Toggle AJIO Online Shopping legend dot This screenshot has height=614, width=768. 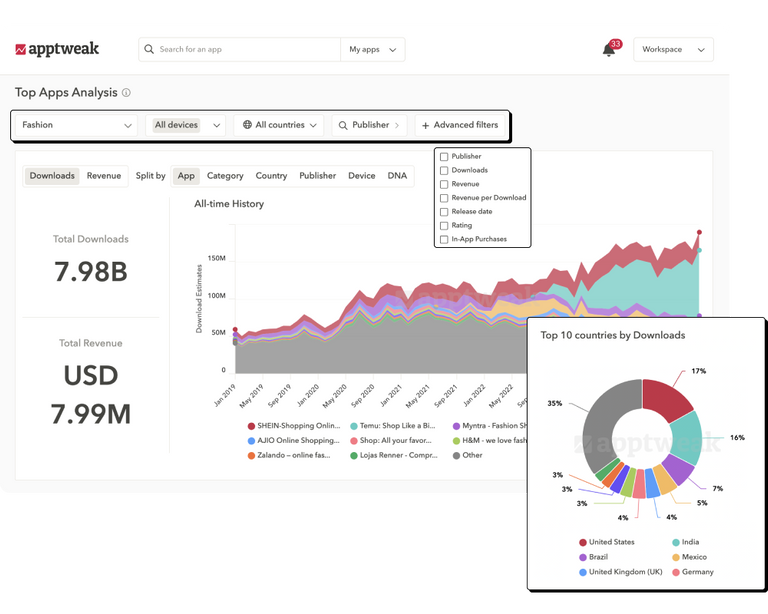tap(251, 441)
